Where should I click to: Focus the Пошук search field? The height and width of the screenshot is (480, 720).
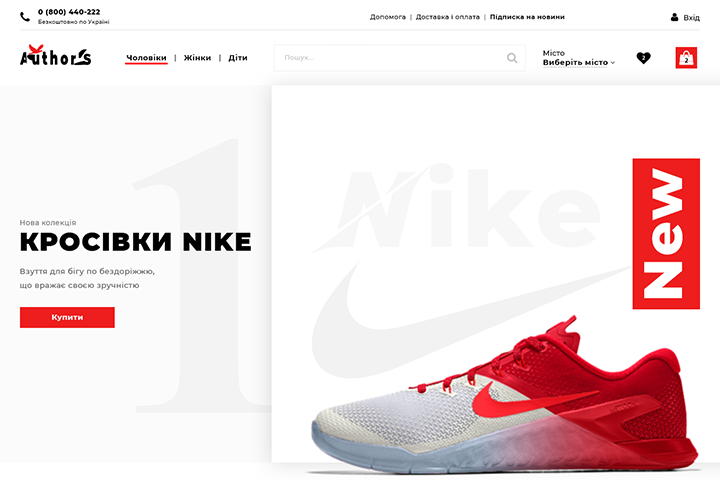(399, 58)
